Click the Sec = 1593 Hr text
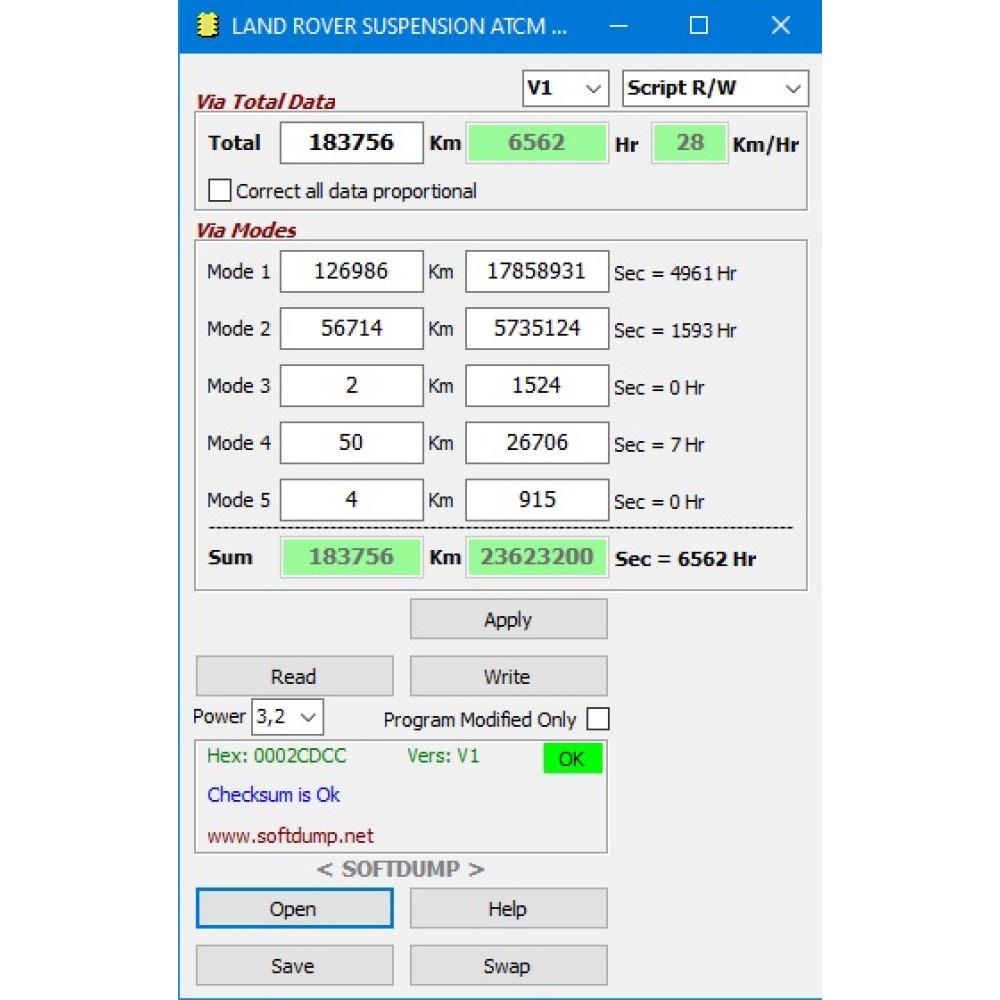The width and height of the screenshot is (1000, 1000). 675,330
